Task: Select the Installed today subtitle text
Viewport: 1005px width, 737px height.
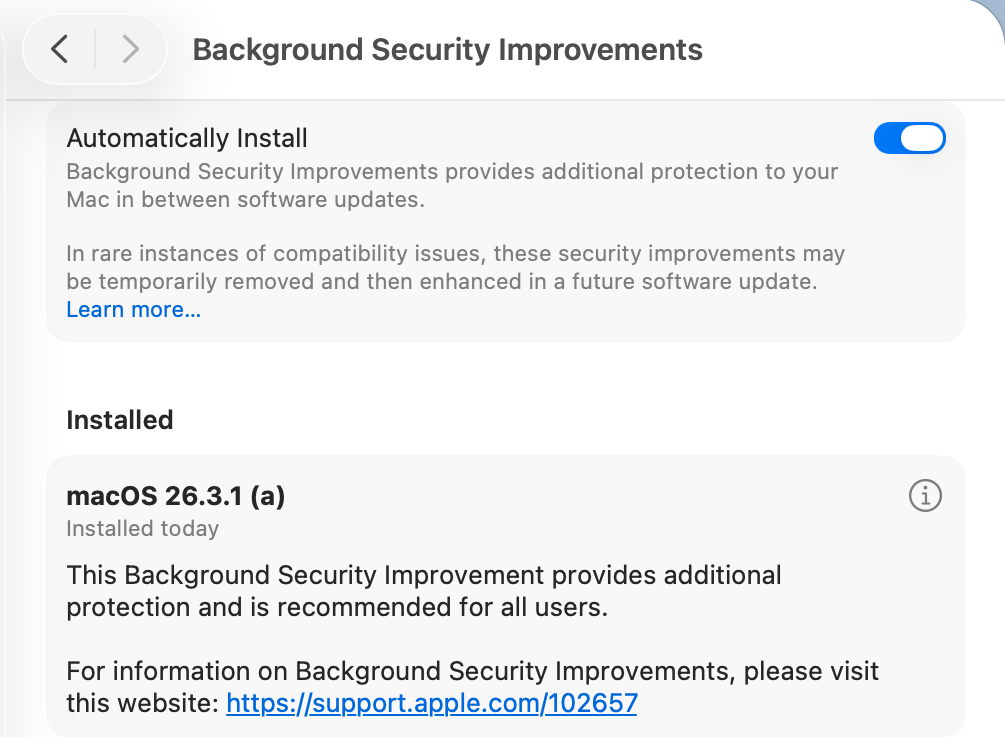Action: tap(142, 528)
